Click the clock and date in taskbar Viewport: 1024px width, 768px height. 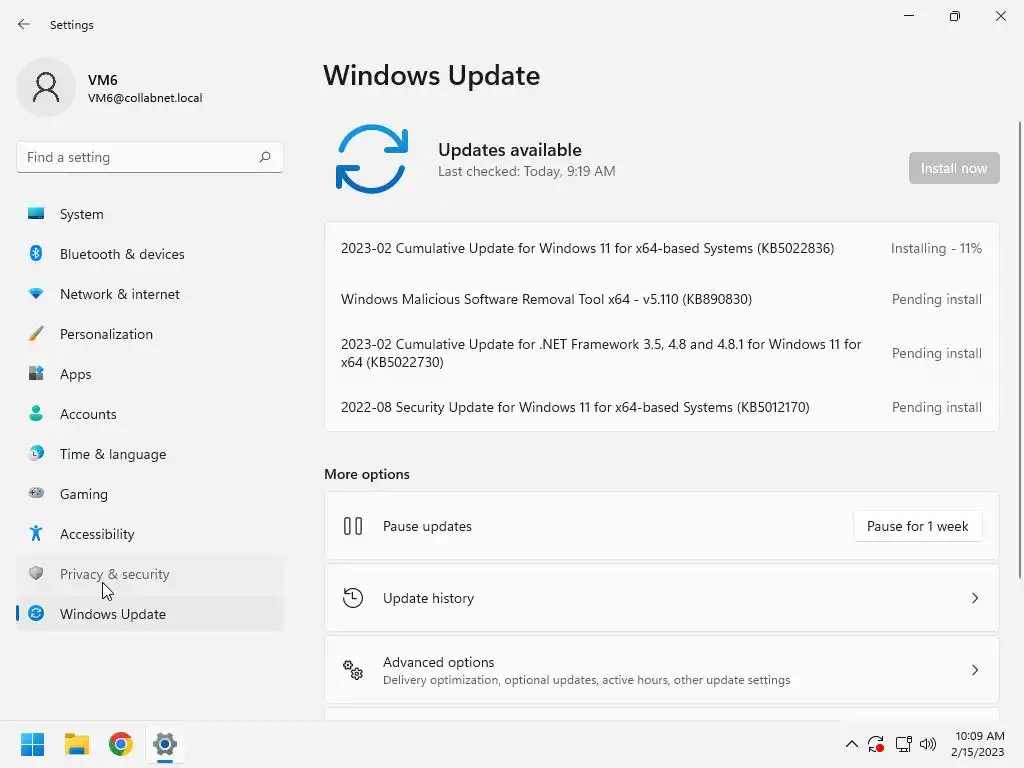click(978, 744)
